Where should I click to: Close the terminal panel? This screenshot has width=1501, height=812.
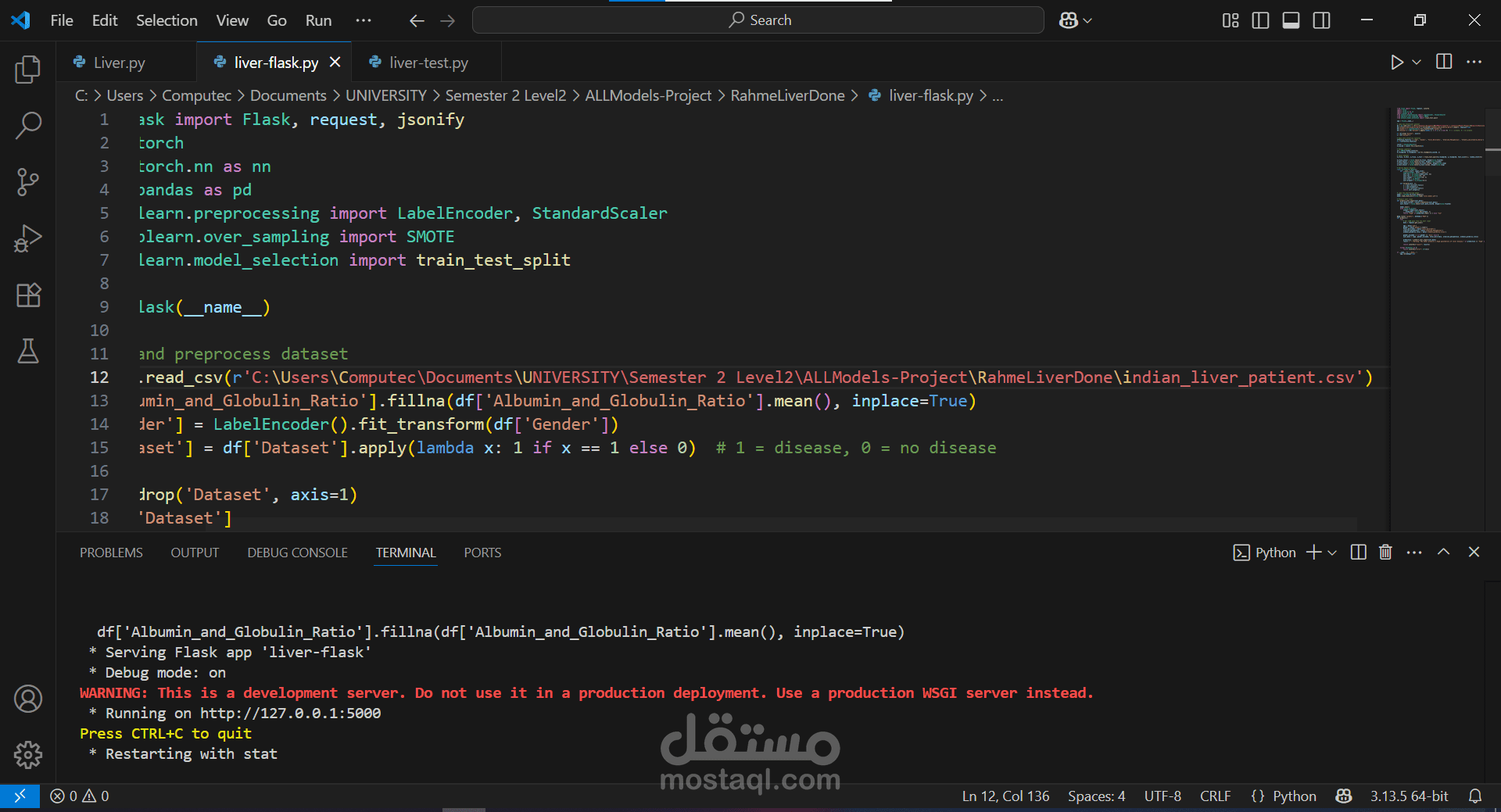(1474, 553)
